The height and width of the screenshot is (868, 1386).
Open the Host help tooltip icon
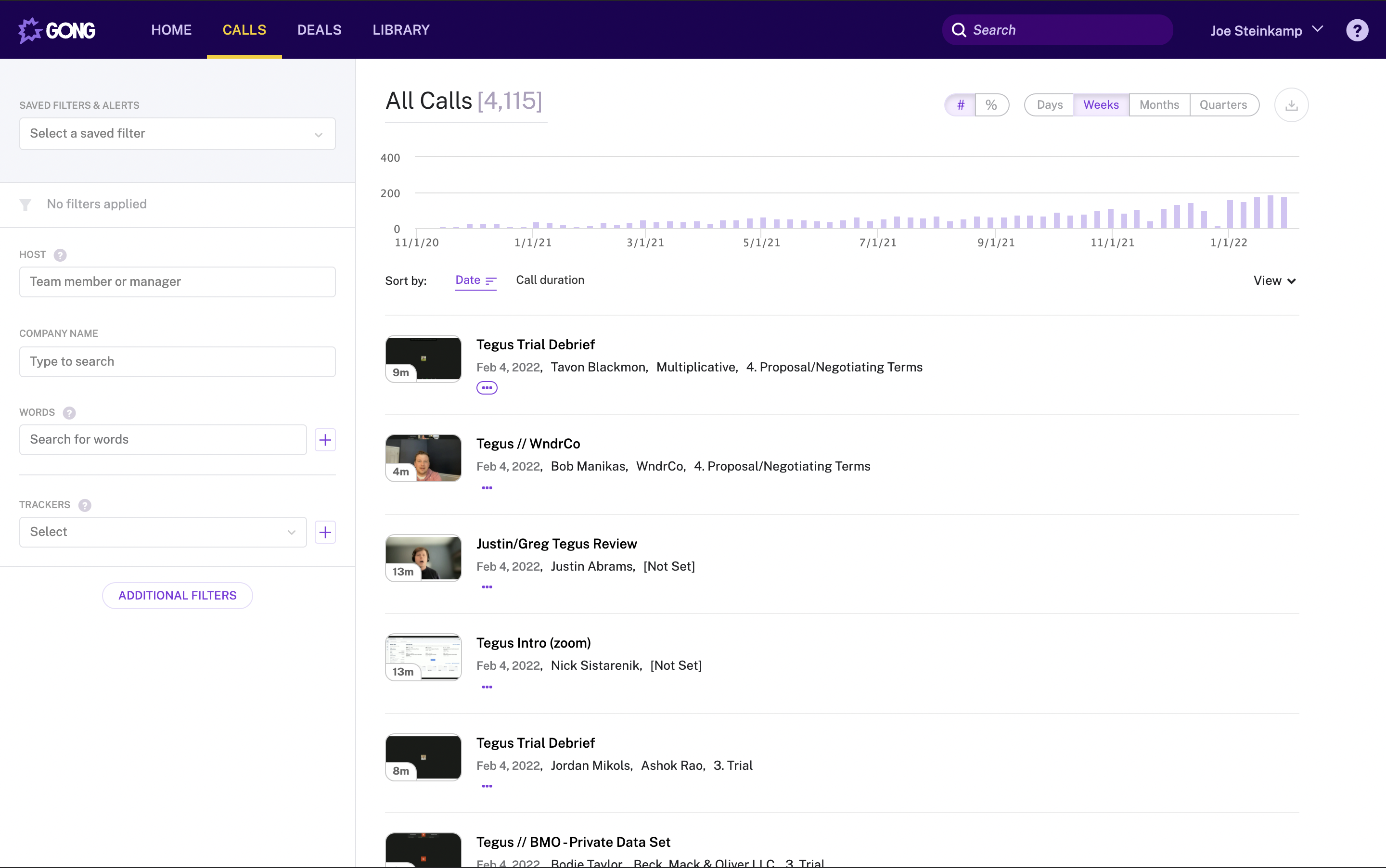(60, 255)
